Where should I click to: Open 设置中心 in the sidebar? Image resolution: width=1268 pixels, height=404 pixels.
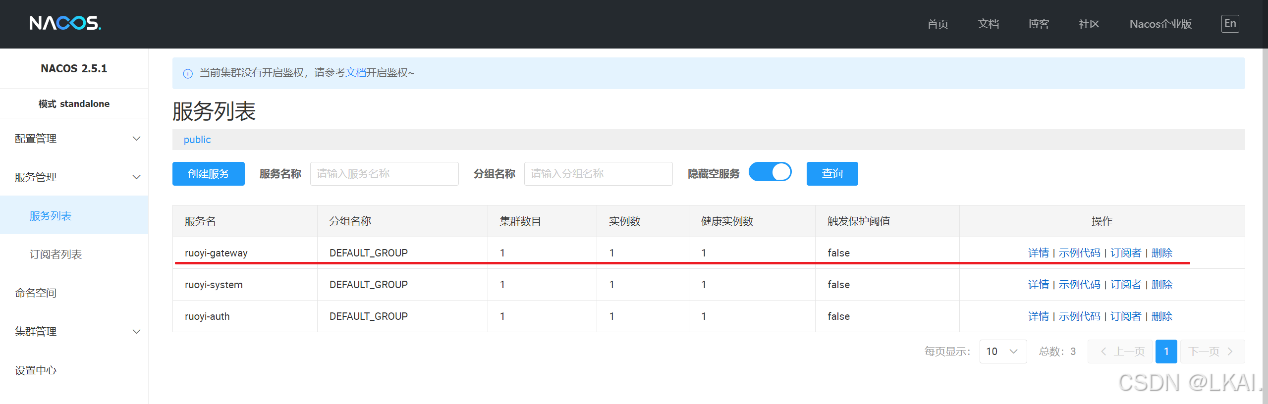[x=74, y=370]
